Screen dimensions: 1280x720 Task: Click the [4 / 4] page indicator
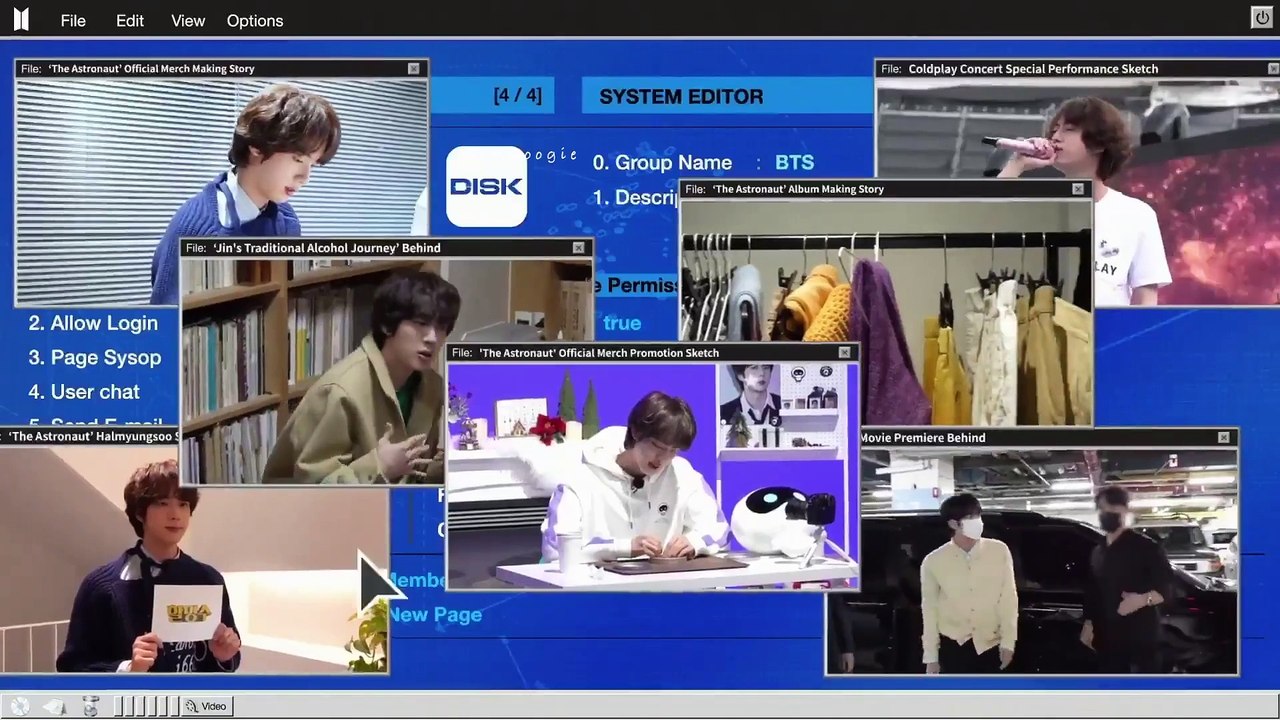pos(517,96)
